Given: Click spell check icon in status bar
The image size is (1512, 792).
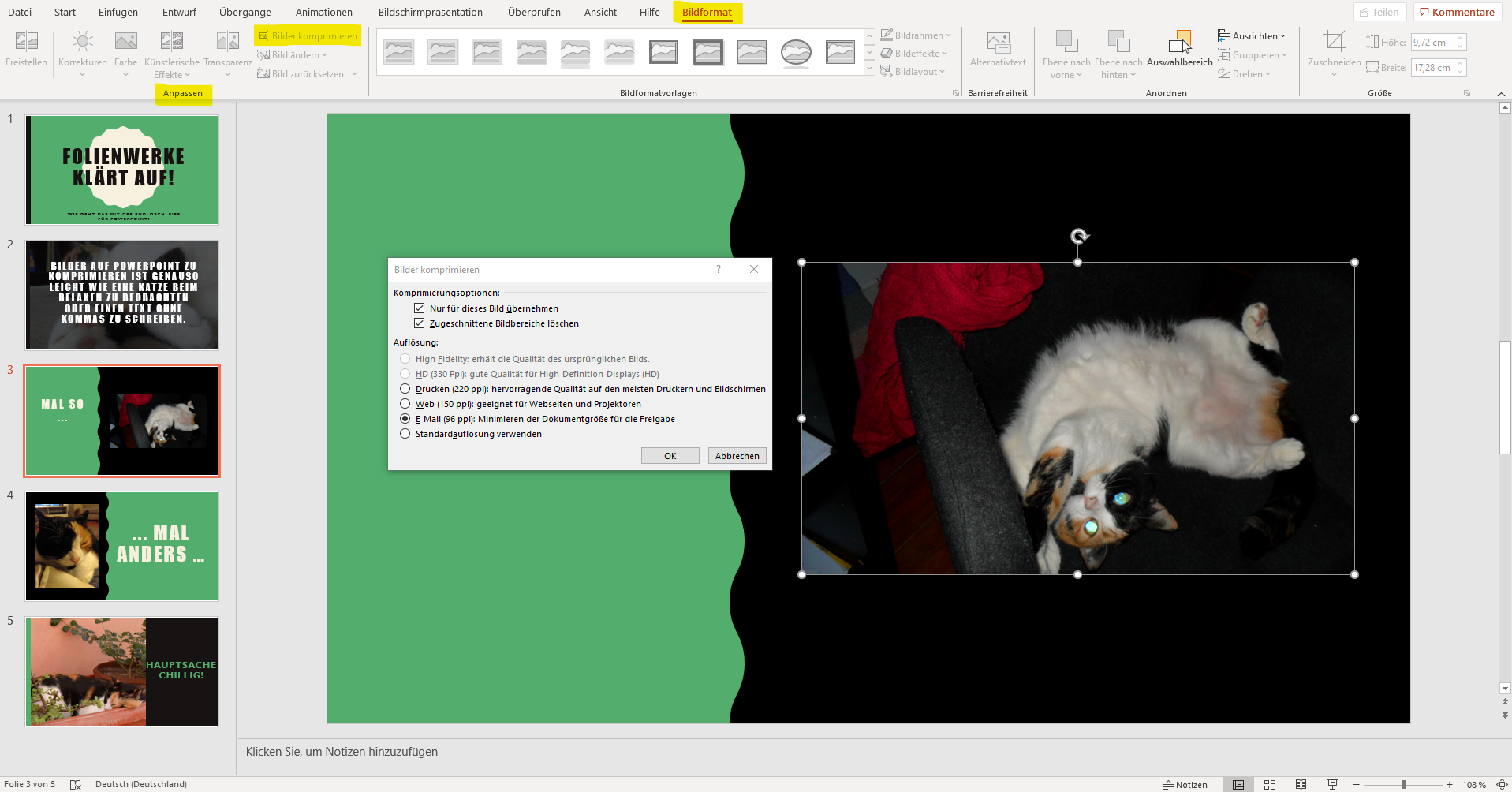Looking at the screenshot, I should tap(76, 784).
